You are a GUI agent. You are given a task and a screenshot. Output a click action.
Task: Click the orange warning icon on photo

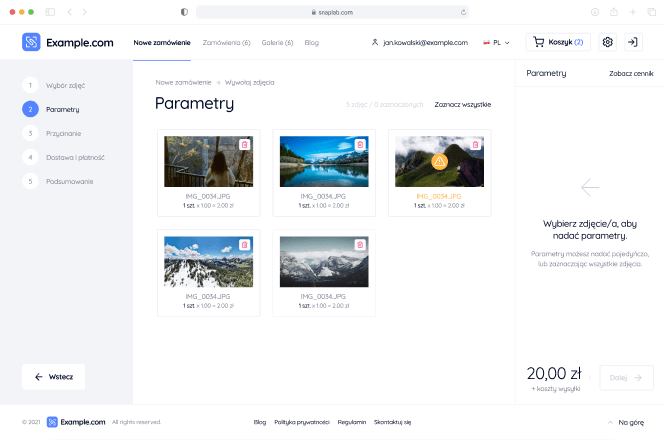[x=439, y=161]
